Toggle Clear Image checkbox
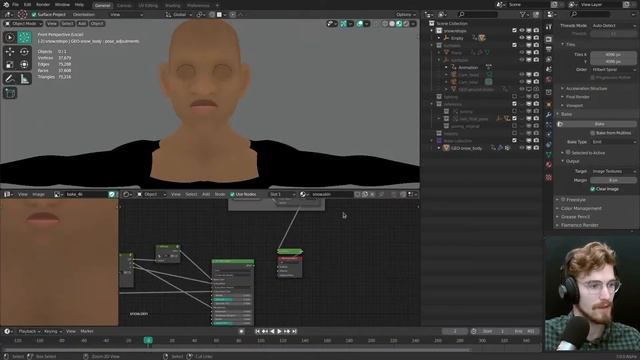Viewport: 640px width, 360px height. click(x=593, y=189)
